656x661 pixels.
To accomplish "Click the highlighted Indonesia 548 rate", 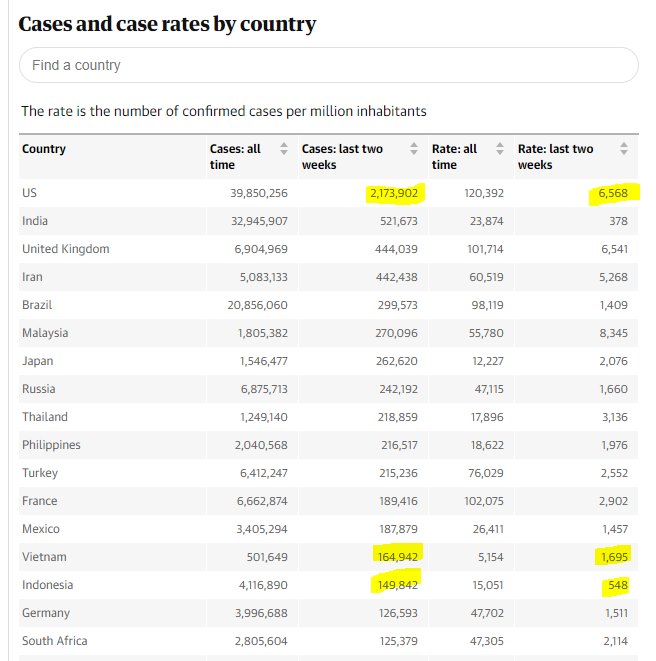I will 617,585.
